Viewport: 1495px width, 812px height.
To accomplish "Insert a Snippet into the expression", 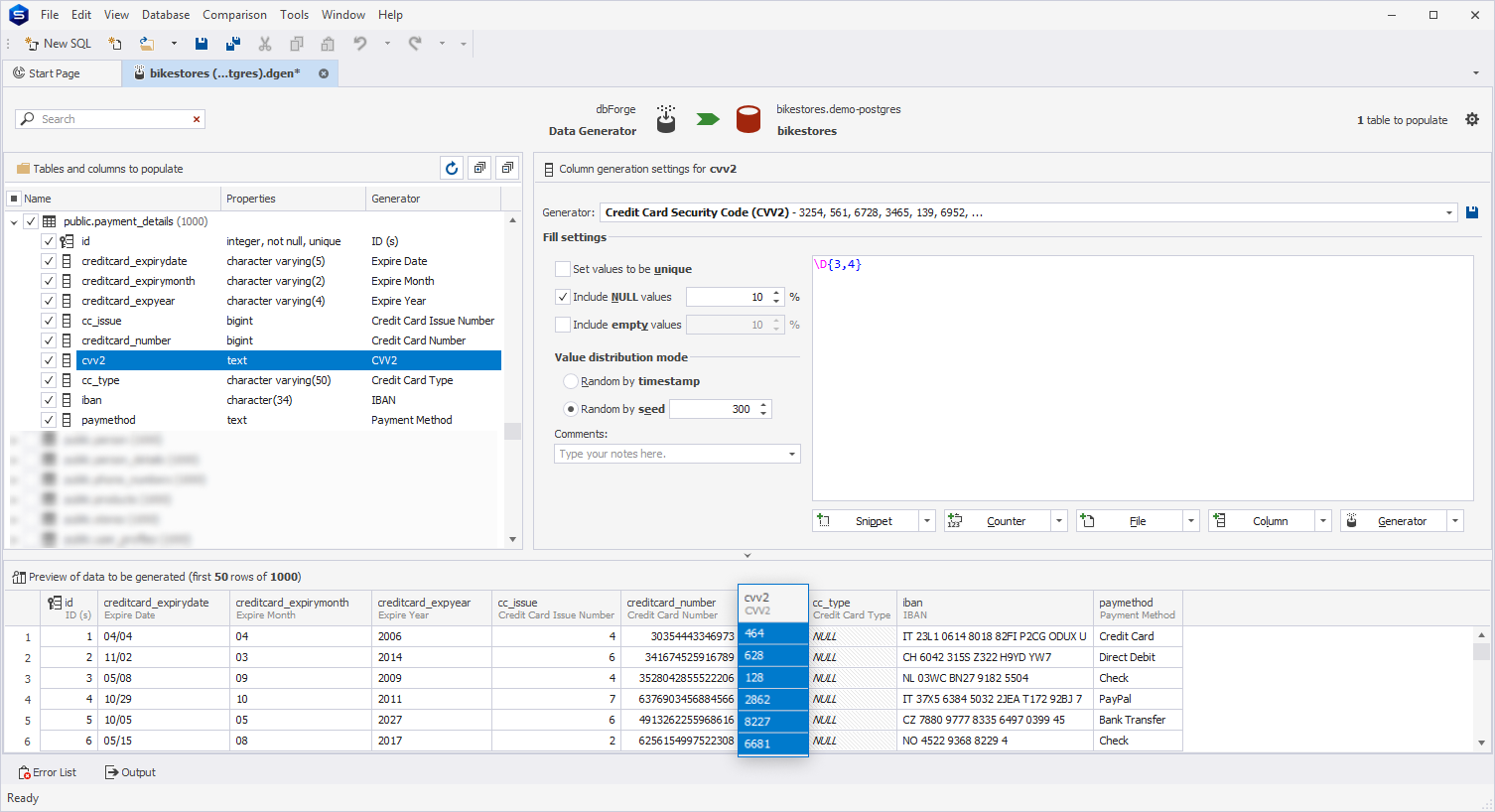I will pos(866,520).
